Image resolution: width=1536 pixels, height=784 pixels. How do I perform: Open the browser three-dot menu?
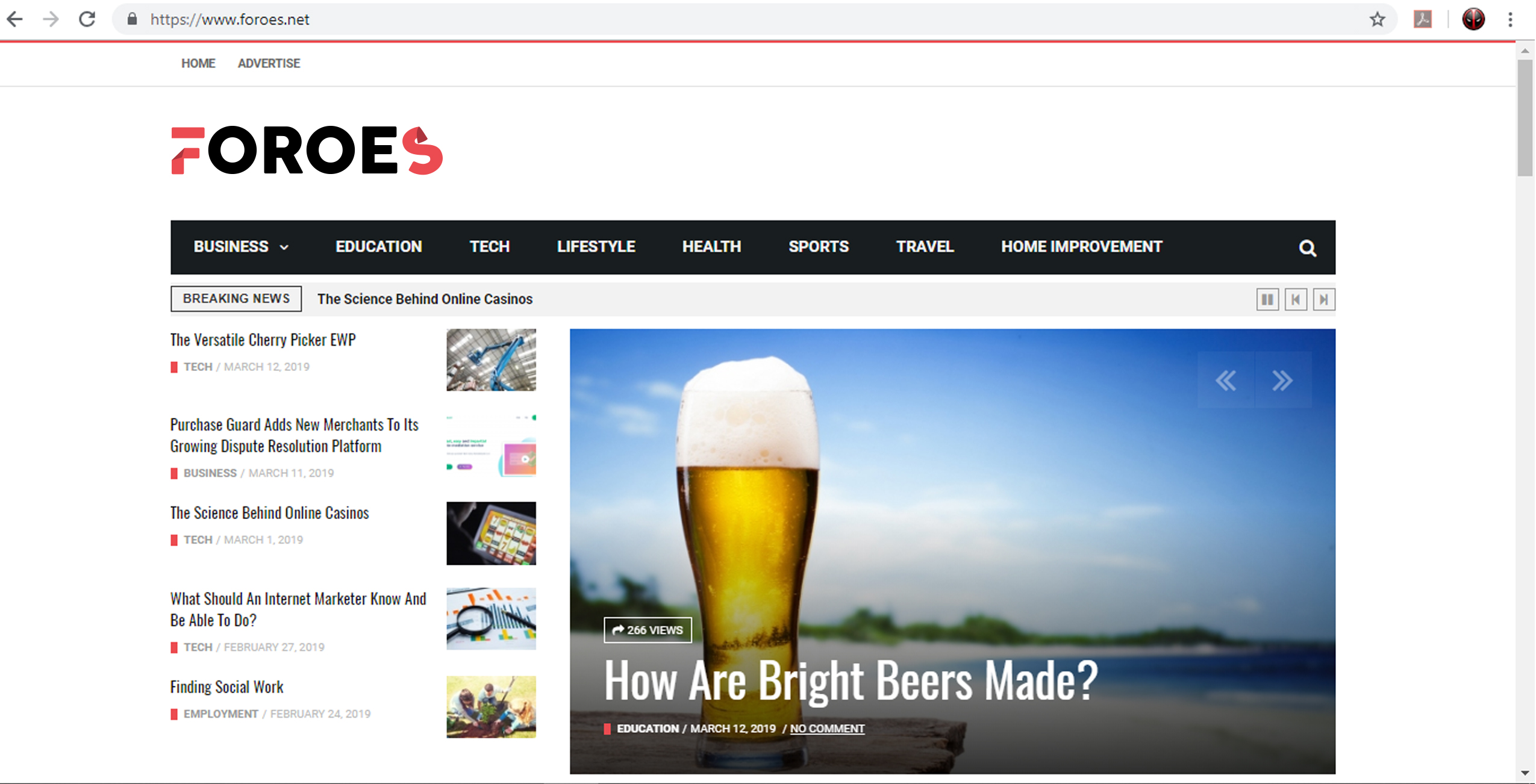pos(1509,19)
